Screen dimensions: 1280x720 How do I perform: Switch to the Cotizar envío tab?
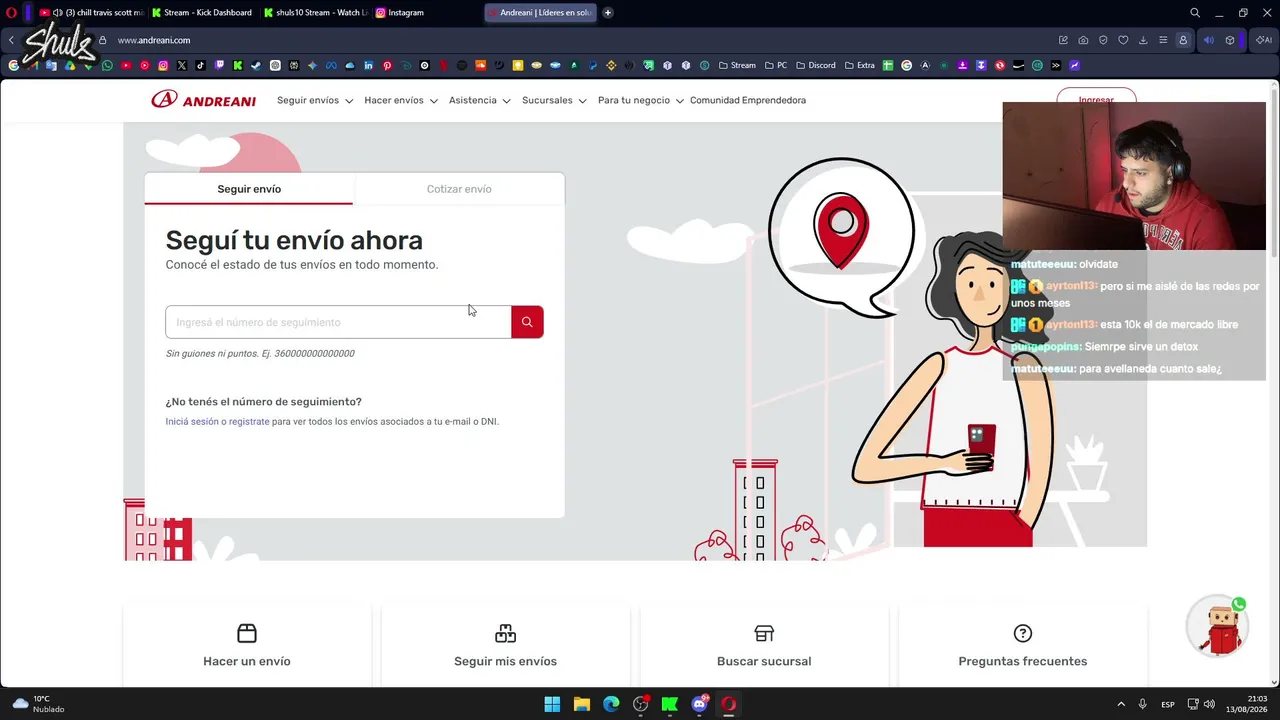pyautogui.click(x=459, y=189)
